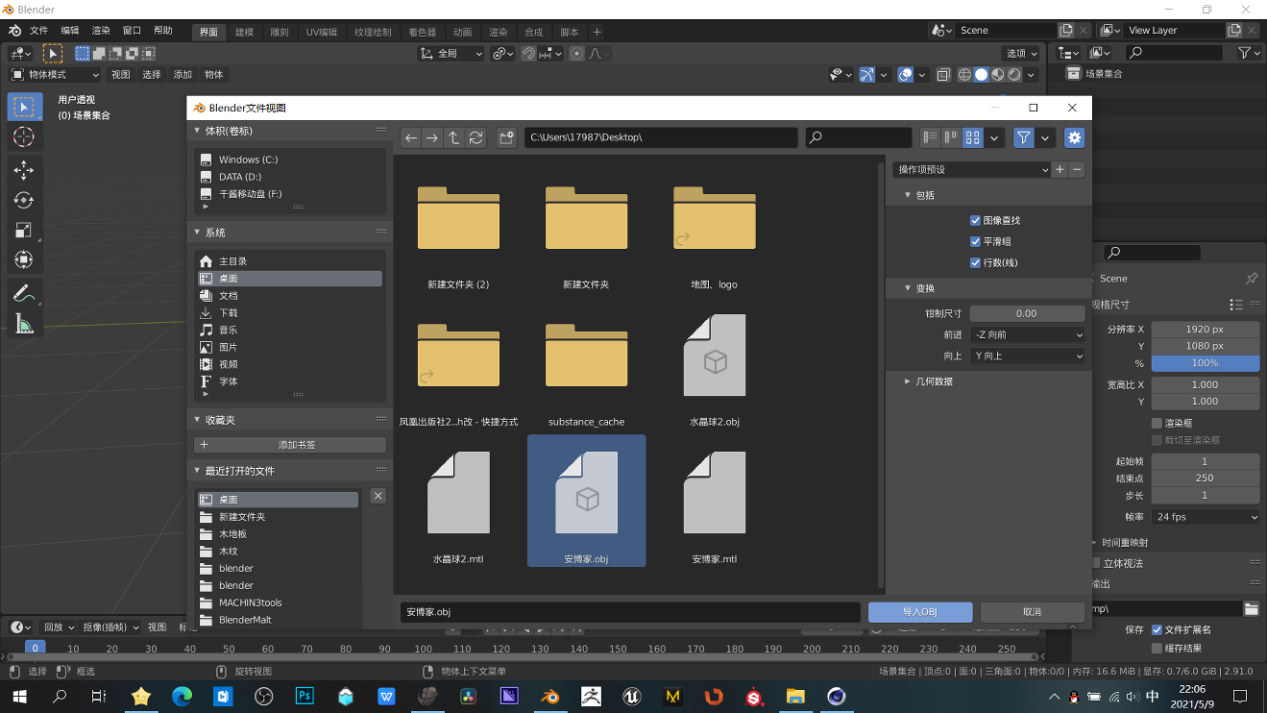Click the 取消 button
This screenshot has height=713, width=1267.
(x=1032, y=612)
